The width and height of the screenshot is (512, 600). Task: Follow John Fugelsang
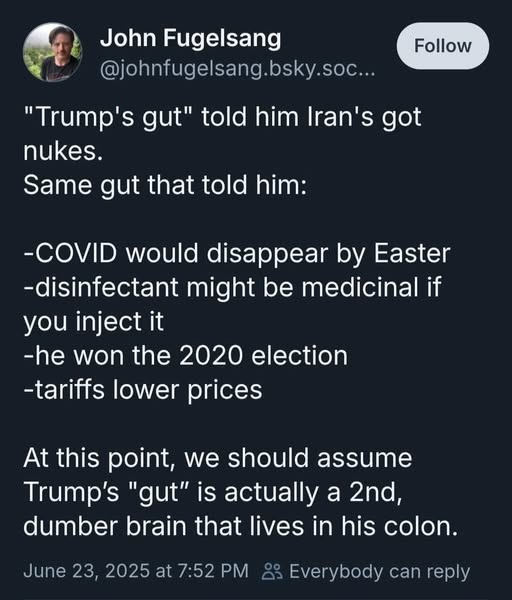point(443,46)
